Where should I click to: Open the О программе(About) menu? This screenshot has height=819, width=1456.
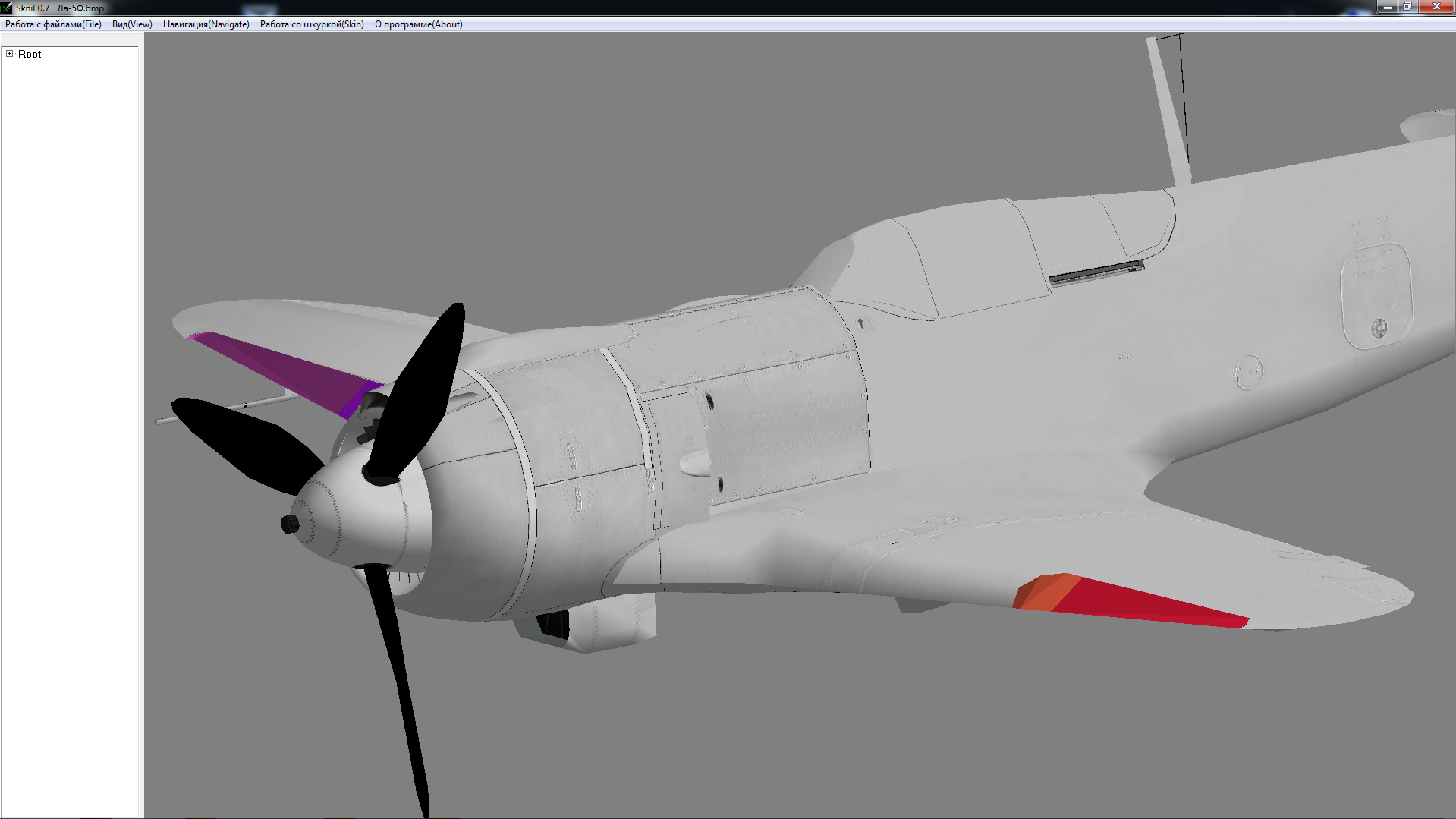419,24
